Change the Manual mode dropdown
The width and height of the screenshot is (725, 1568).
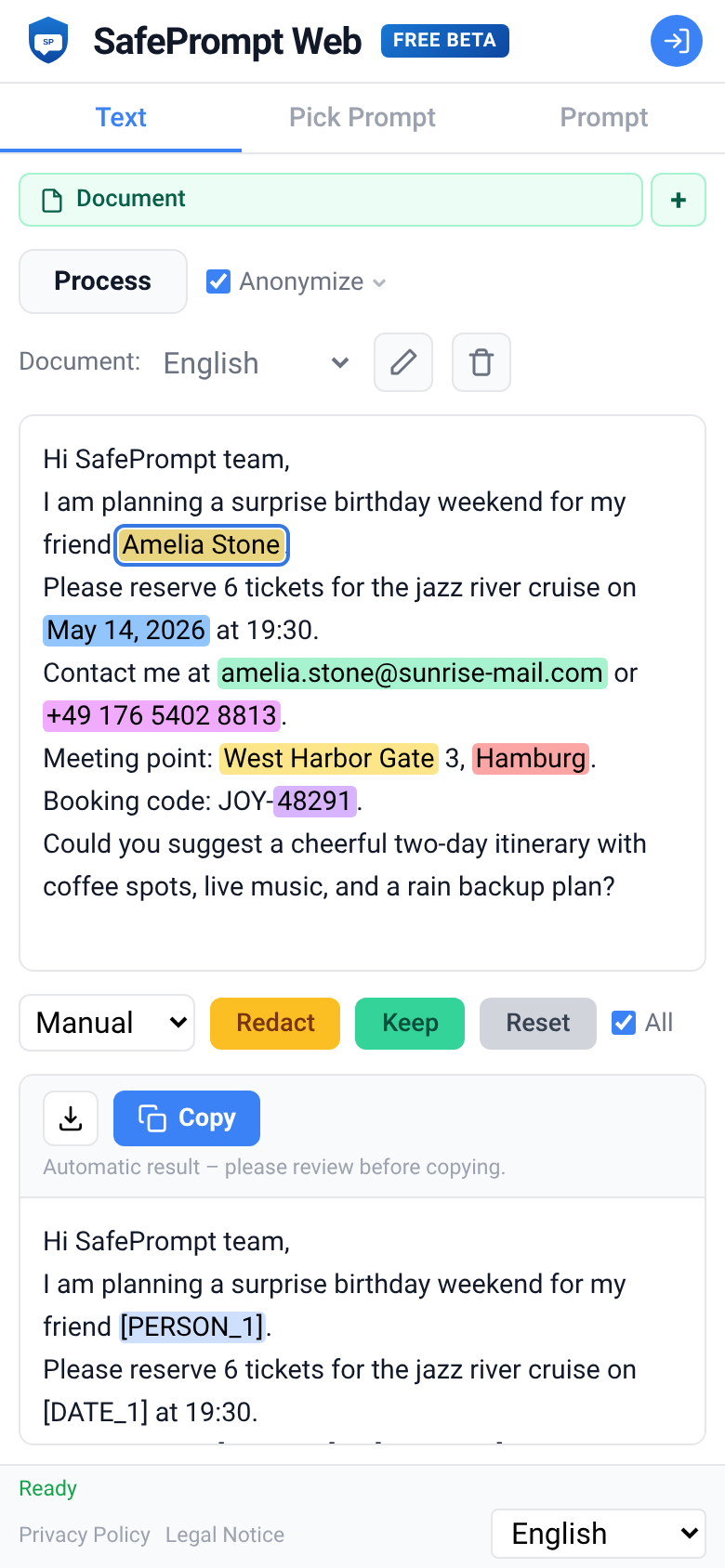(106, 1023)
